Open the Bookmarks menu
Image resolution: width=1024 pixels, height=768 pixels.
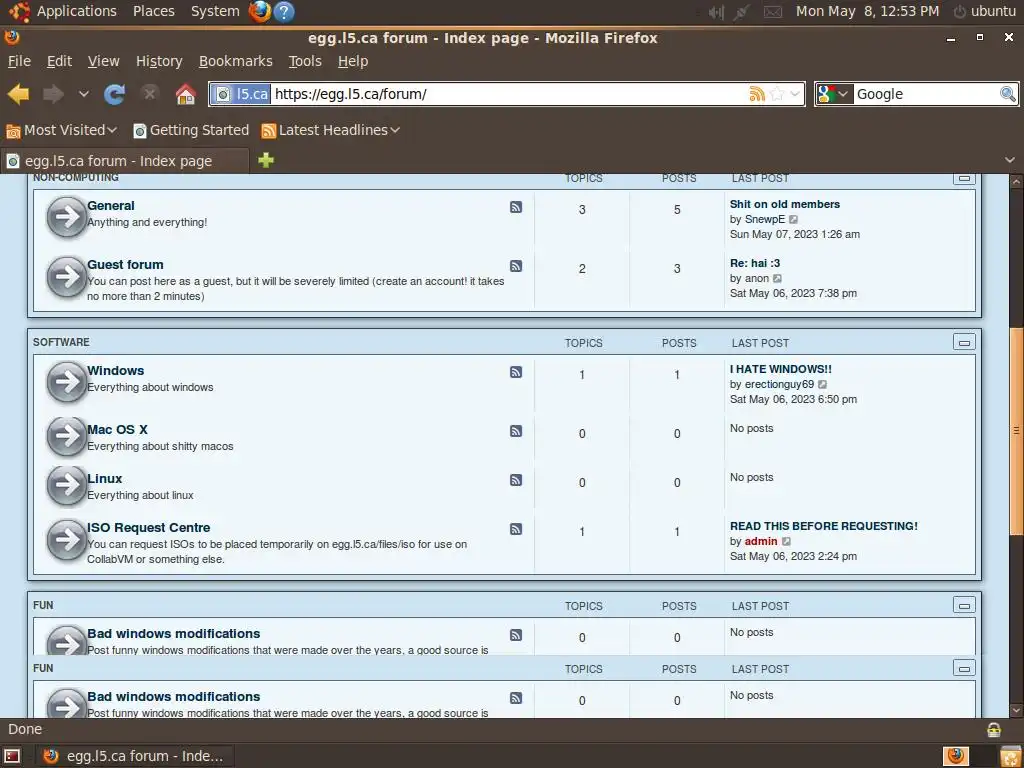[236, 61]
